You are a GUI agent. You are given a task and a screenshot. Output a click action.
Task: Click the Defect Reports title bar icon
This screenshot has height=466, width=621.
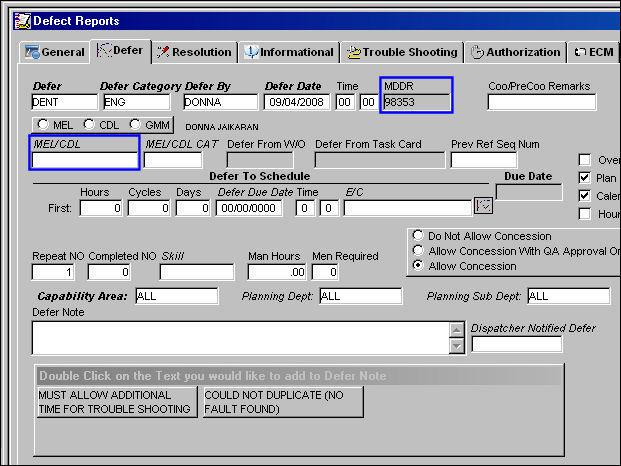(x=22, y=21)
